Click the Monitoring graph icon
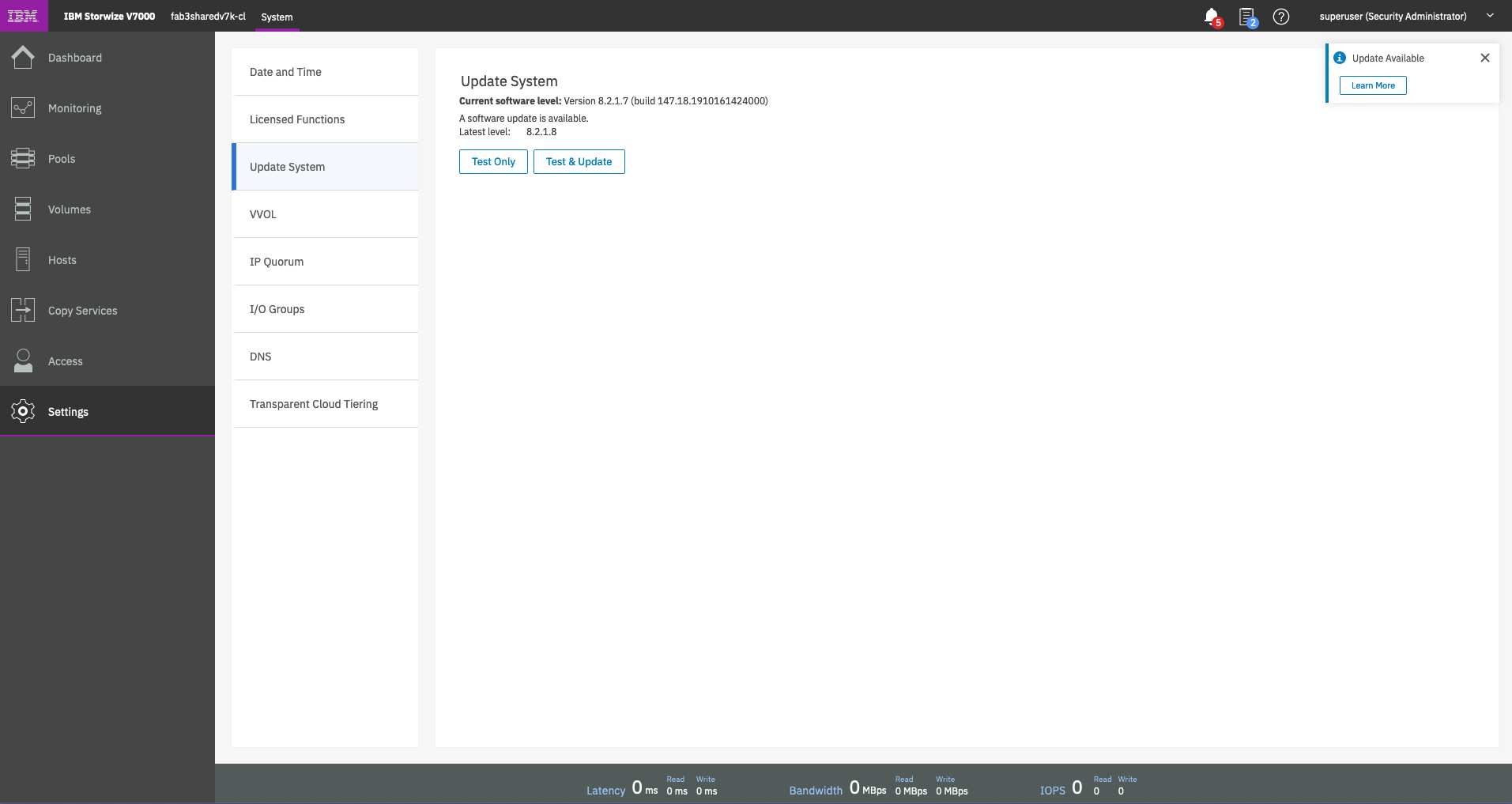This screenshot has height=804, width=1512. coord(23,108)
